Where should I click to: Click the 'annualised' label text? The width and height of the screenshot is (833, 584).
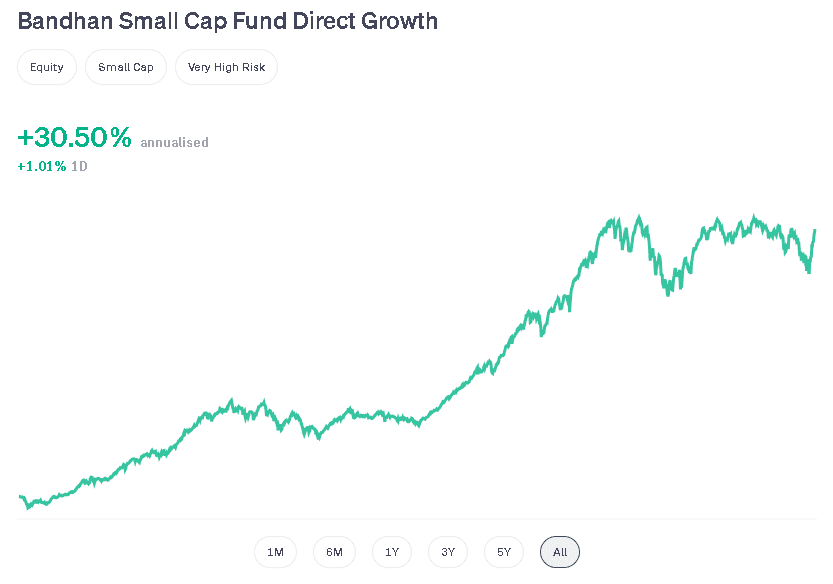pyautogui.click(x=174, y=142)
